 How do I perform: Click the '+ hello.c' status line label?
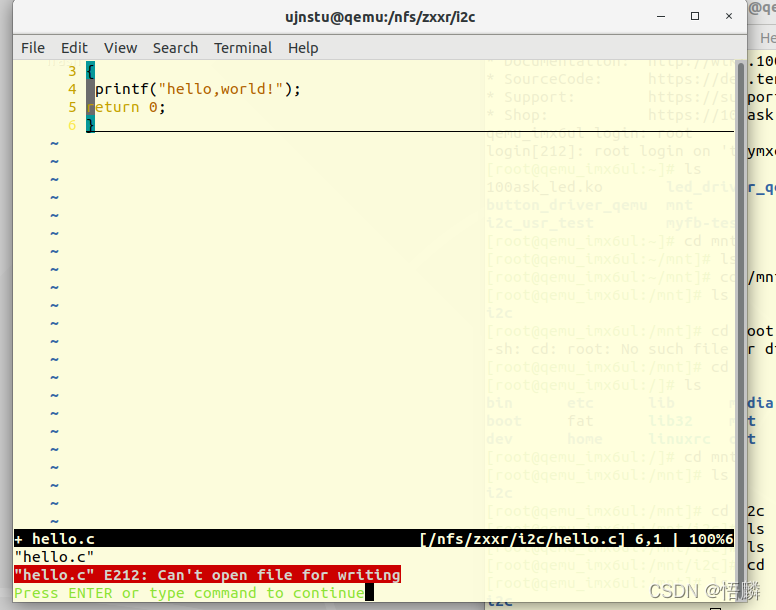(54, 539)
